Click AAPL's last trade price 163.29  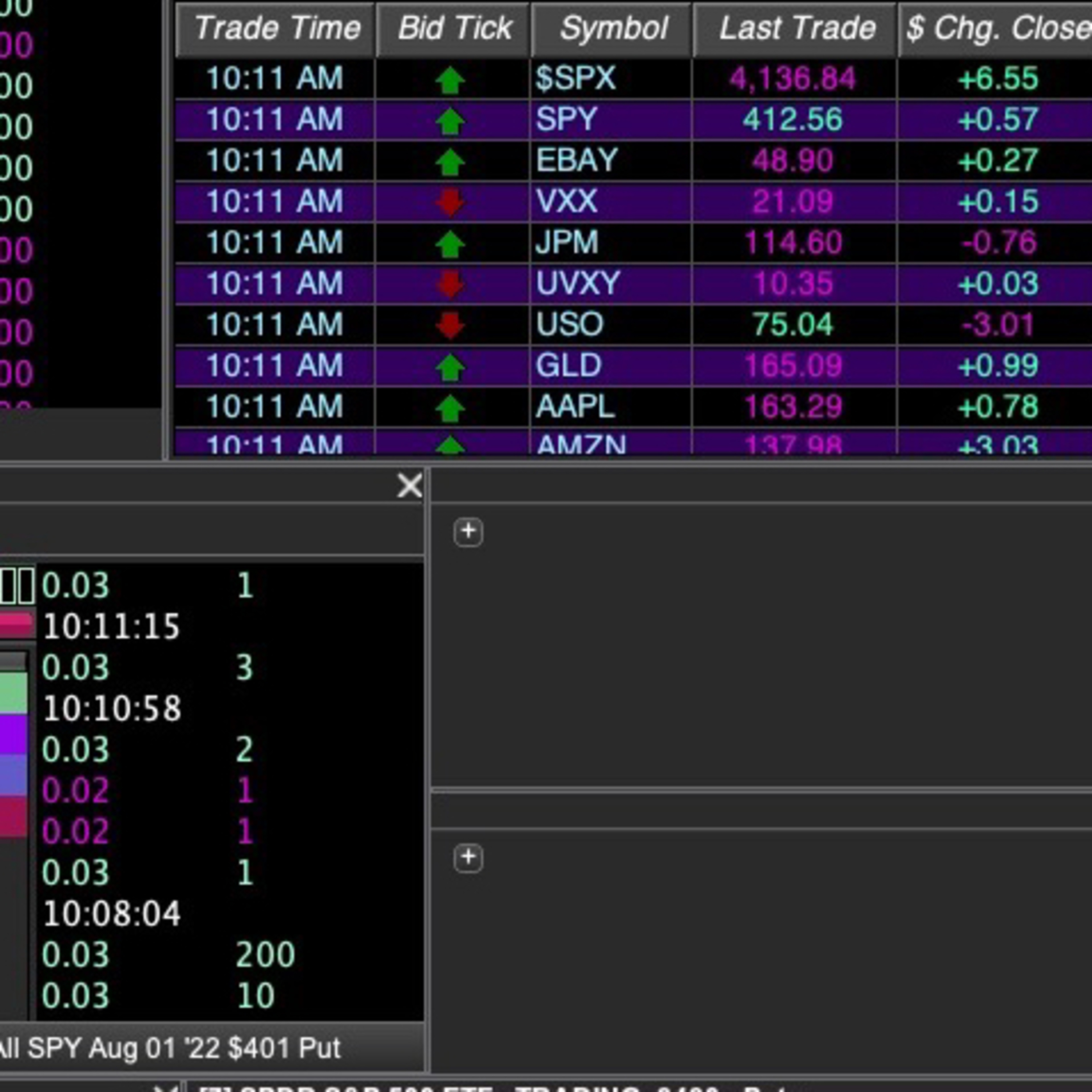[x=794, y=408]
